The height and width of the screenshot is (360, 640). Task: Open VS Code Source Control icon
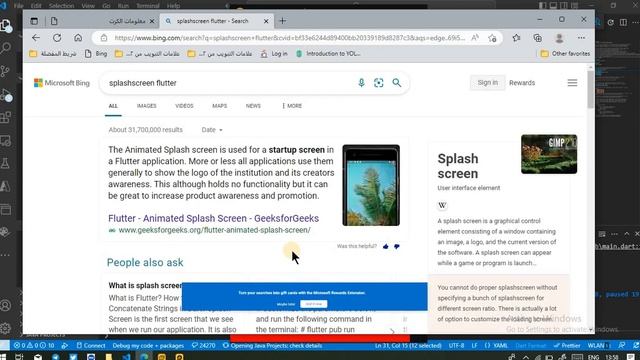click(x=6, y=71)
